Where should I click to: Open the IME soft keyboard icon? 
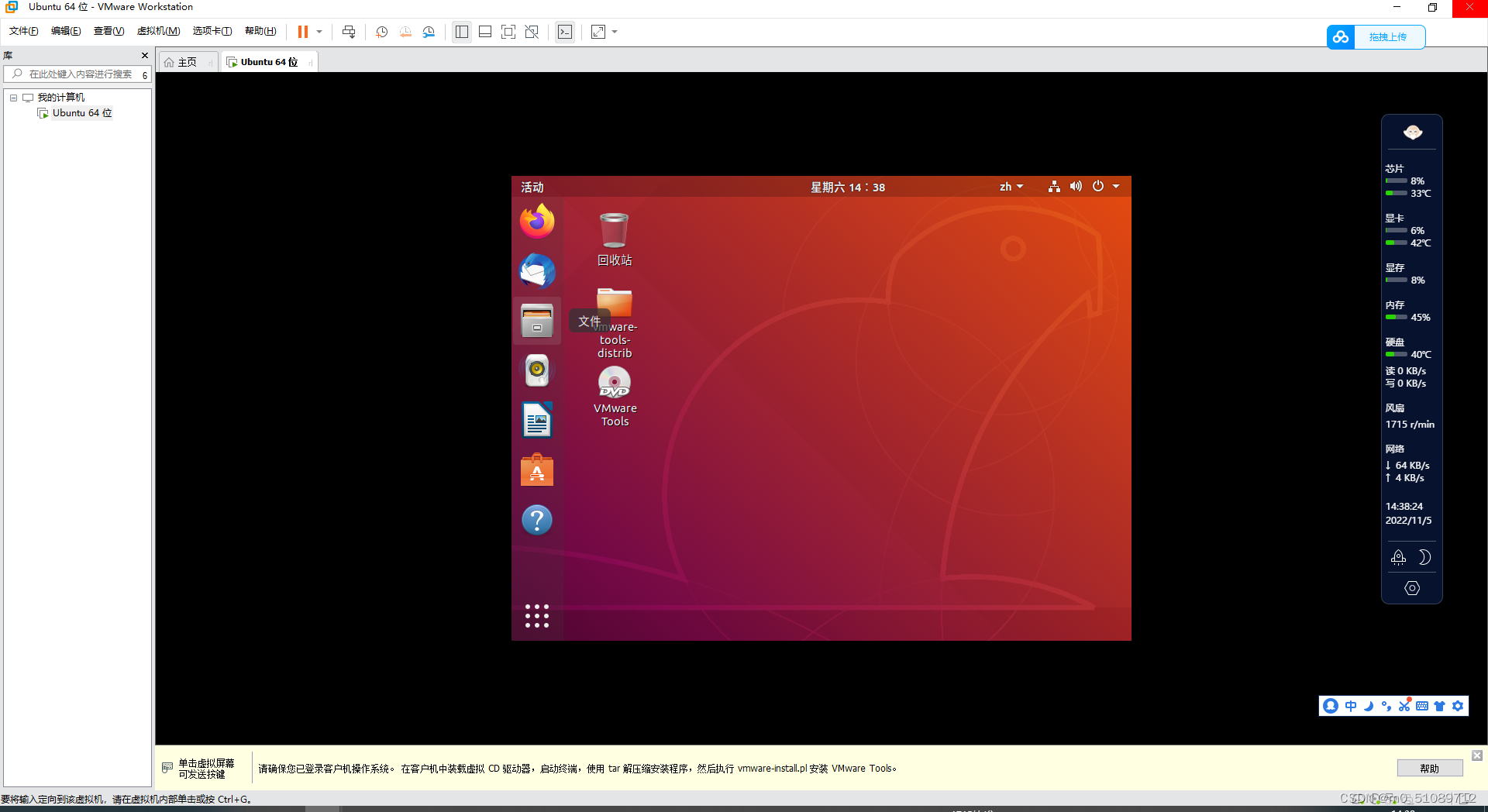(x=1422, y=706)
